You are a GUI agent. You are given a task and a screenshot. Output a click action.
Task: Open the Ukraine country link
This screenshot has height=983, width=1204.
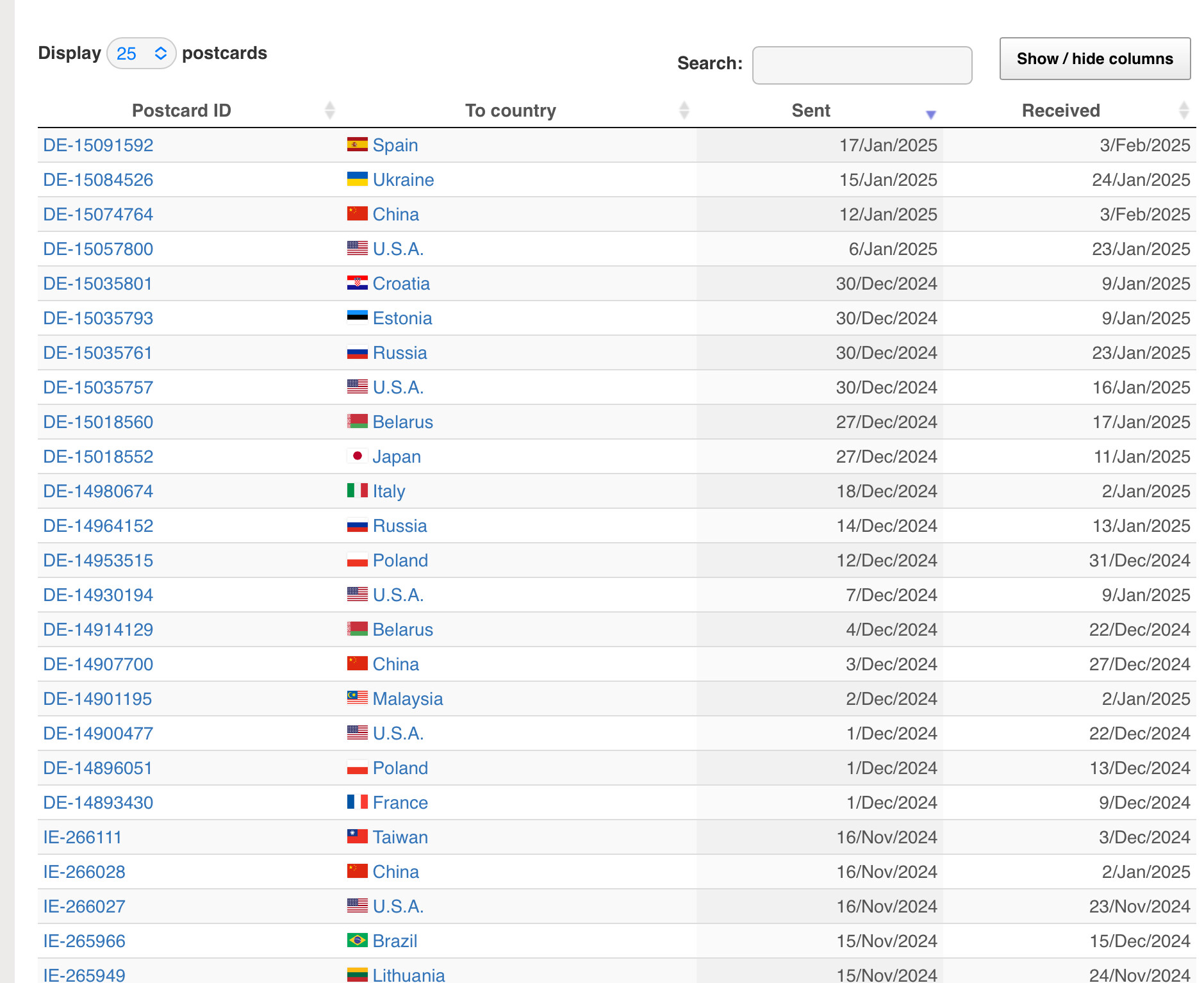403,179
